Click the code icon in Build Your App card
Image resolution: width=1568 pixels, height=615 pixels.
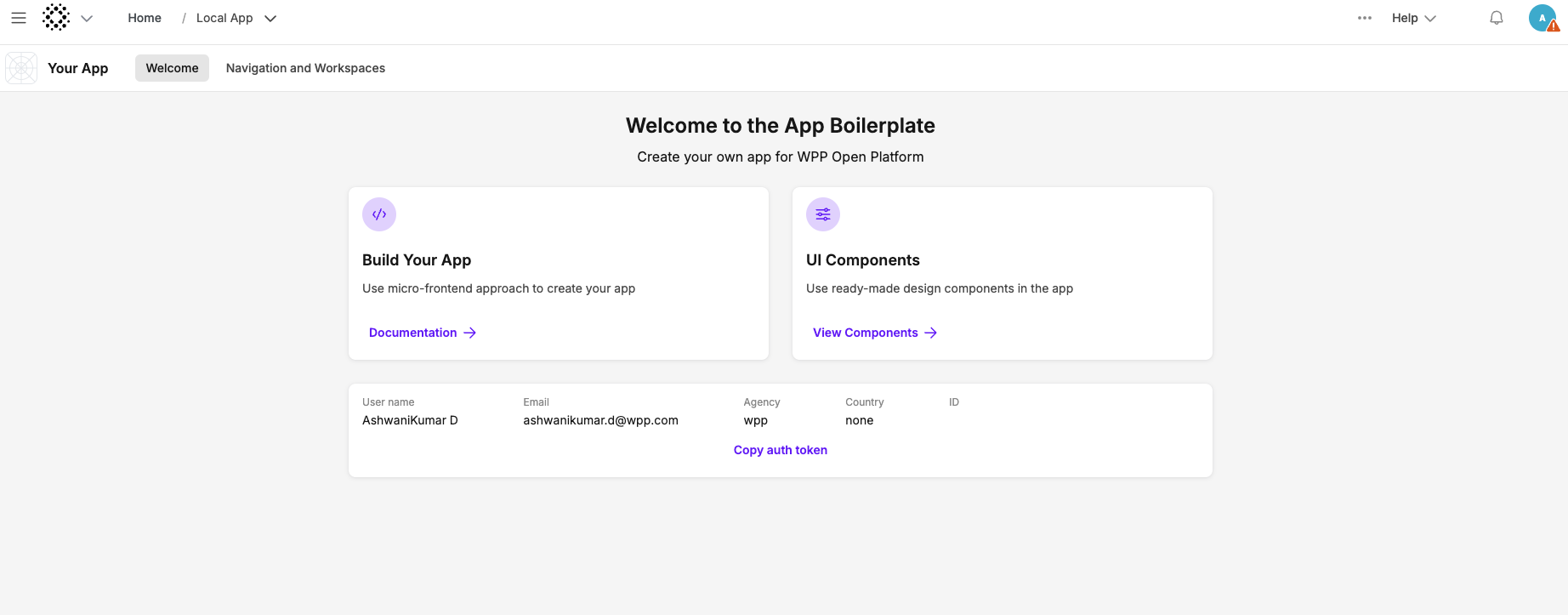tap(379, 214)
